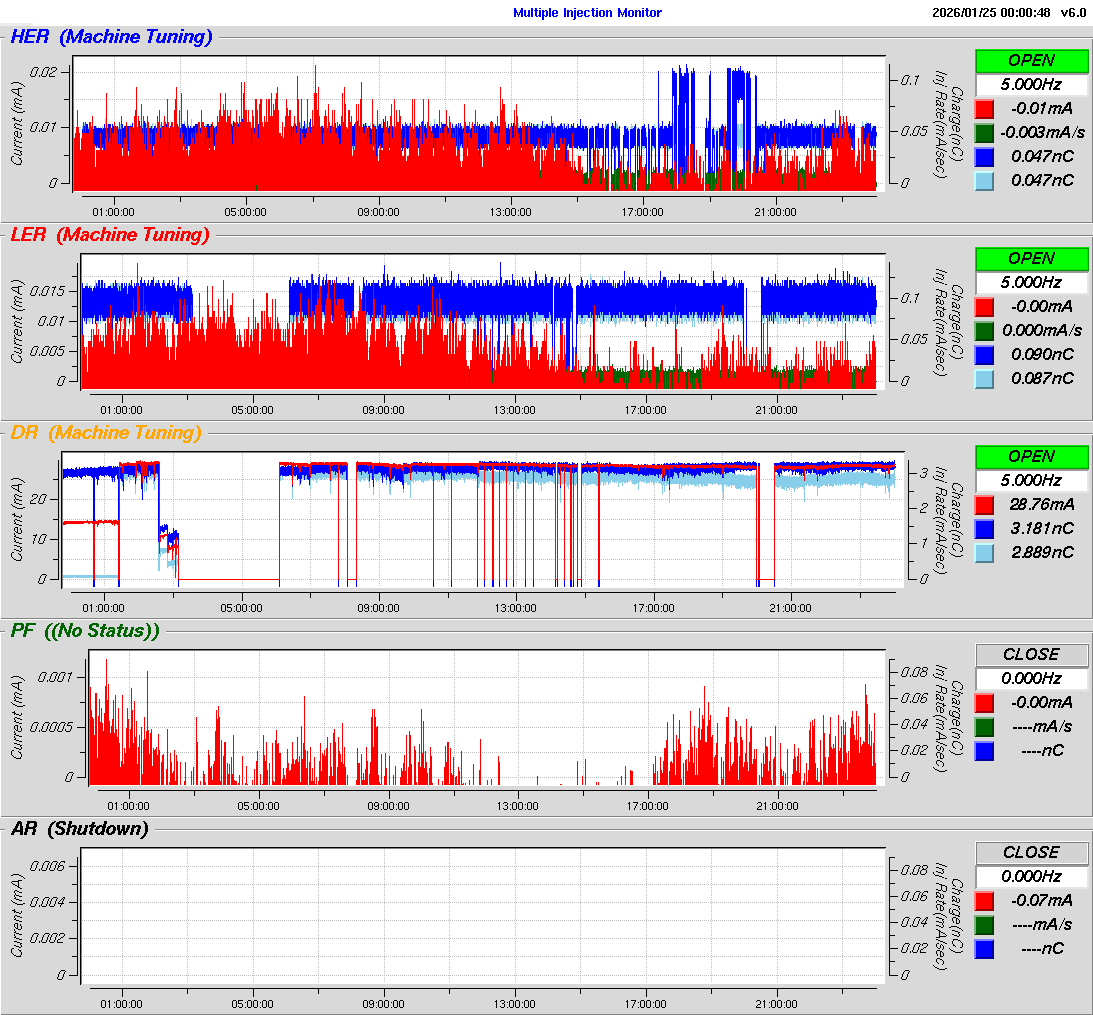Click the DR red 28.76mA legend swatch

pos(984,504)
